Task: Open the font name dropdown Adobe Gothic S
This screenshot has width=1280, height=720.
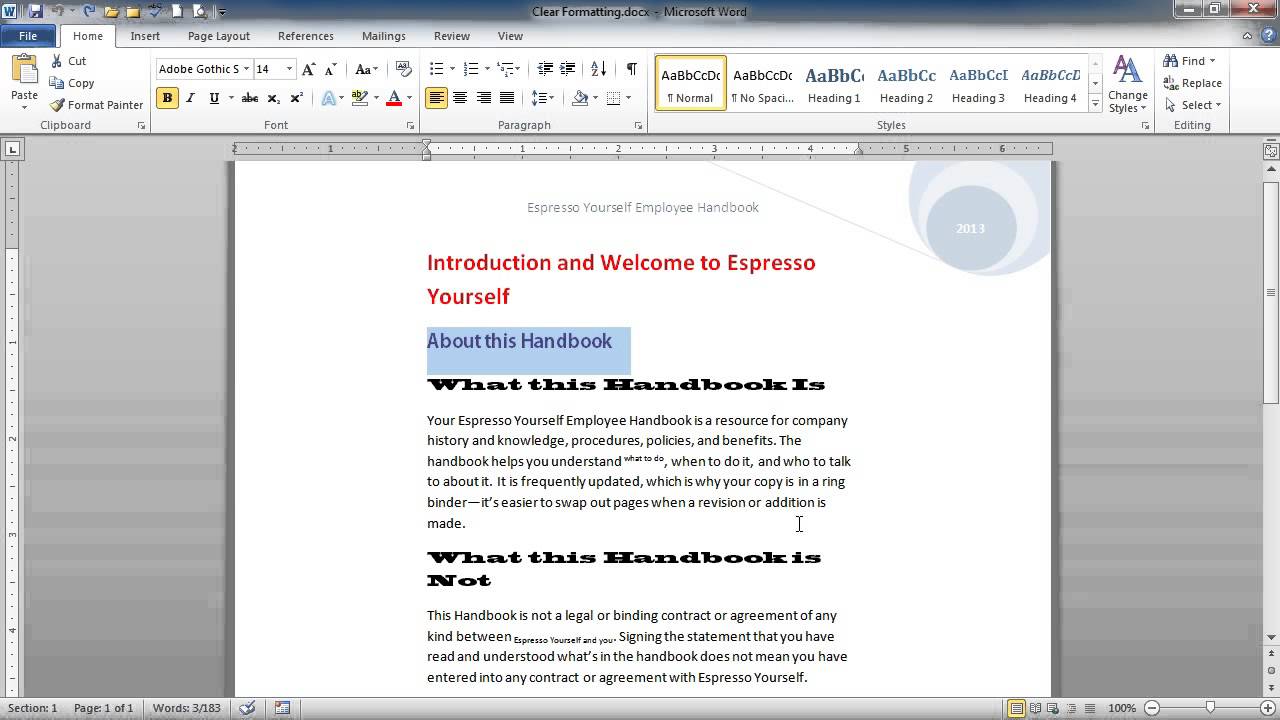Action: (246, 69)
